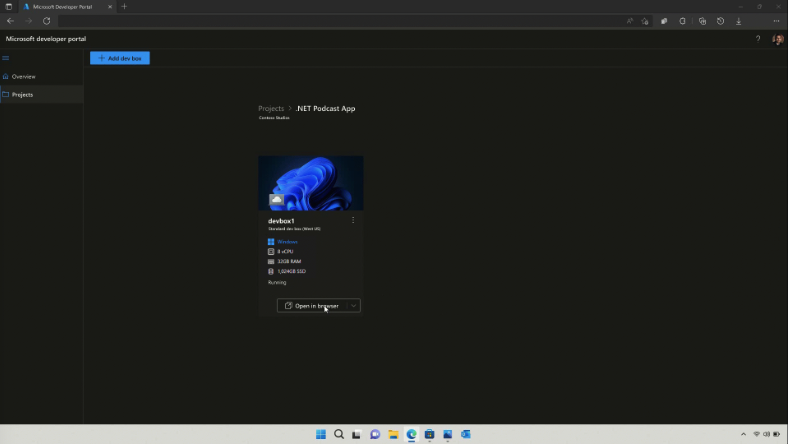Click the devbox1 wallpaper thumbnail
788x444 pixels.
[311, 183]
